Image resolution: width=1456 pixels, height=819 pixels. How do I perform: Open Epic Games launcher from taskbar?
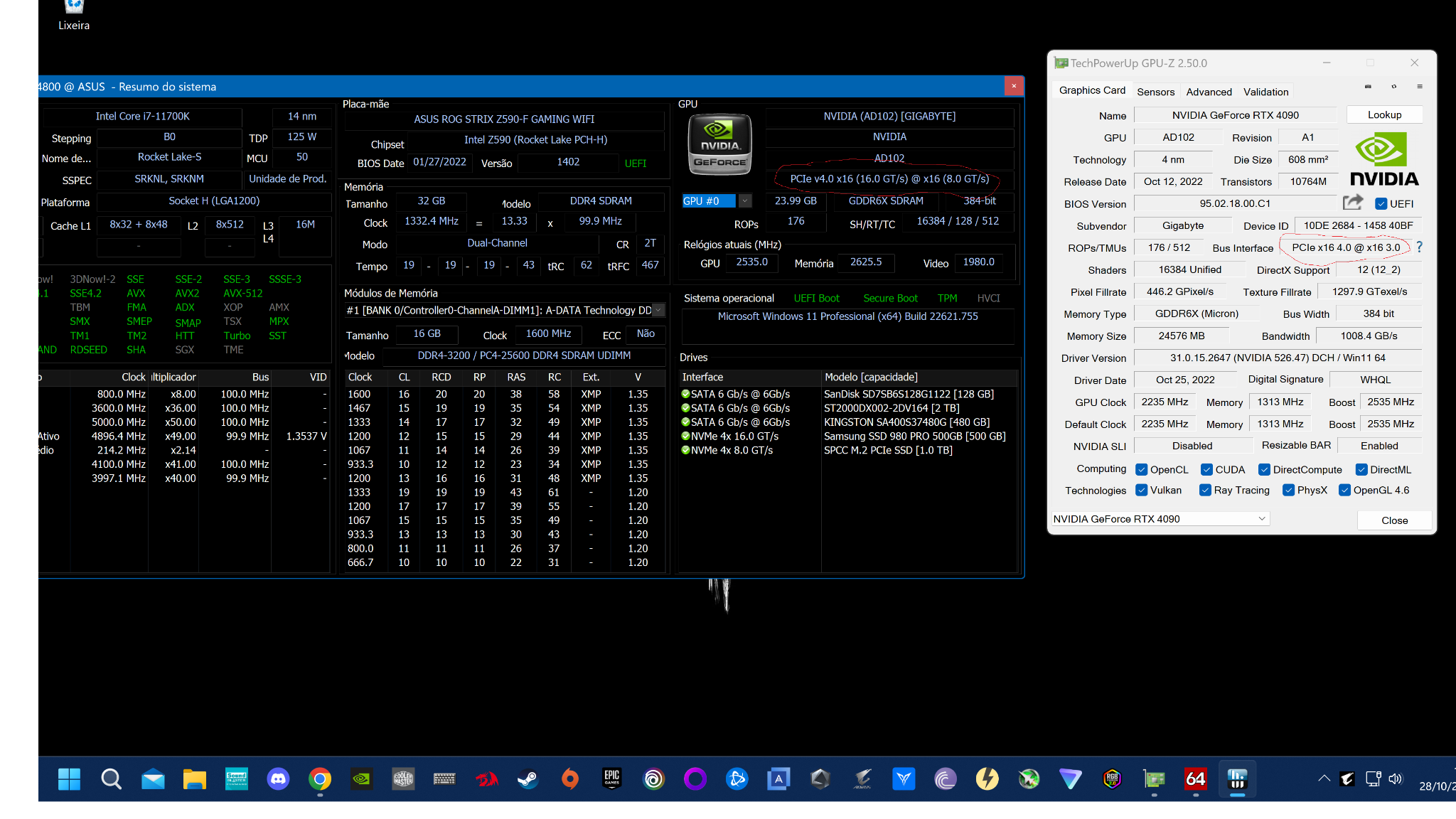click(612, 779)
